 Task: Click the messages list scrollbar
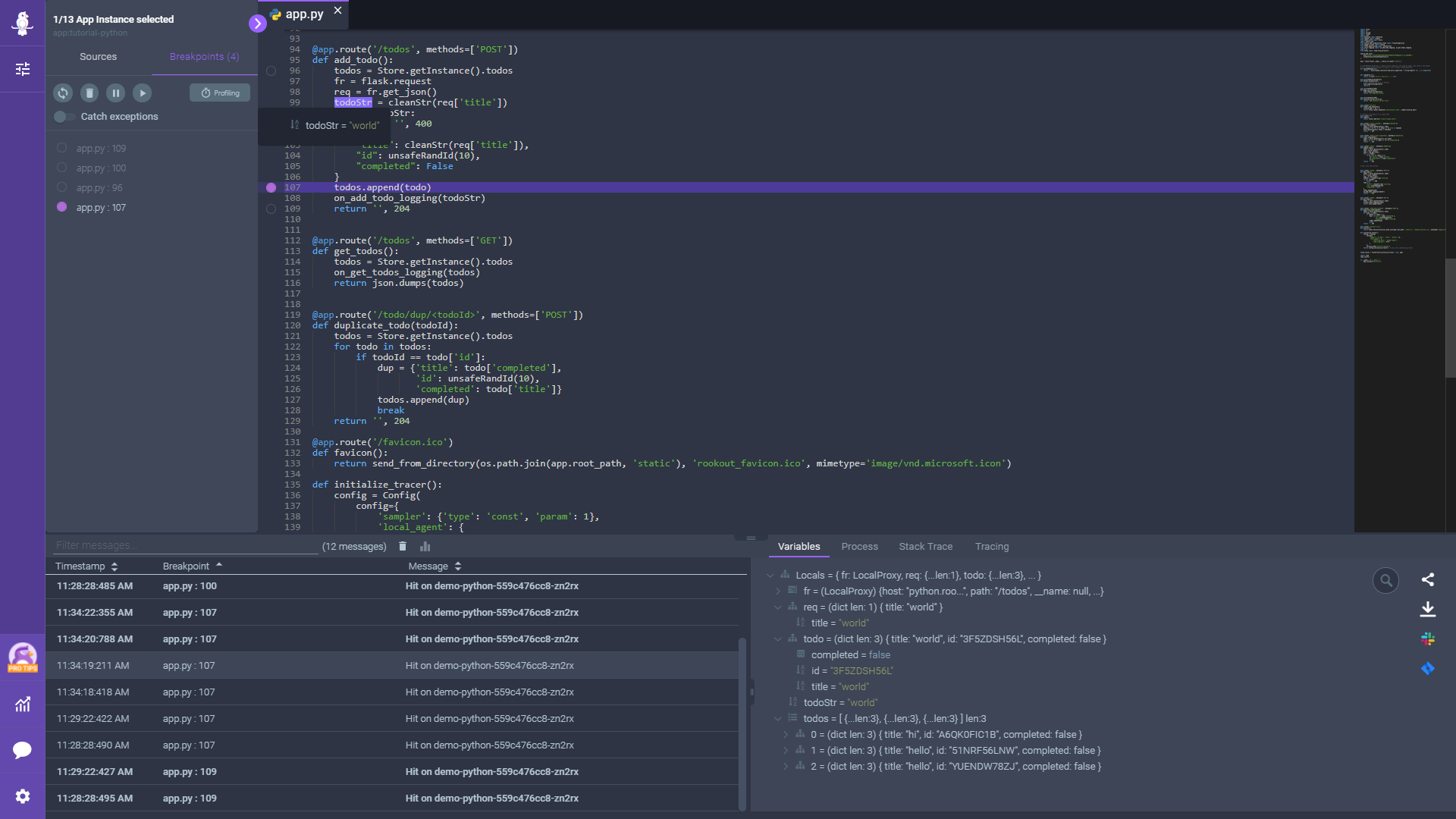[742, 724]
